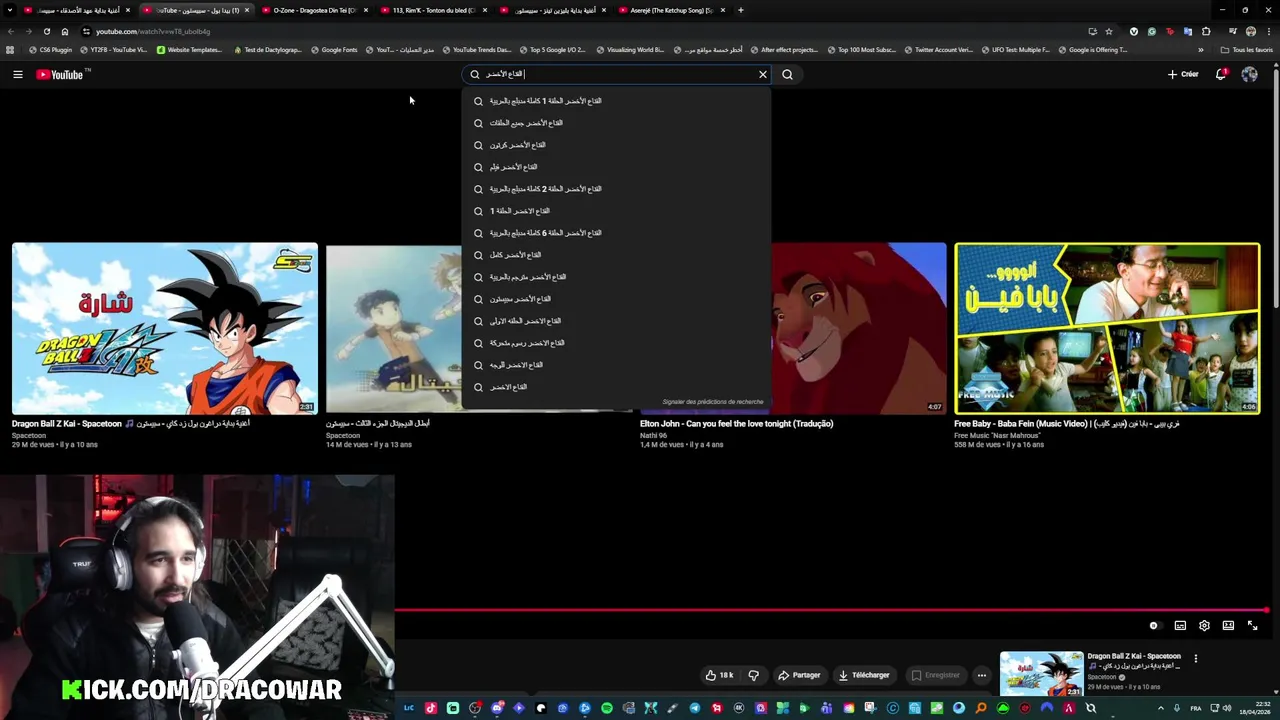Clear the search box with X
This screenshot has width=1280, height=720.
(x=763, y=74)
